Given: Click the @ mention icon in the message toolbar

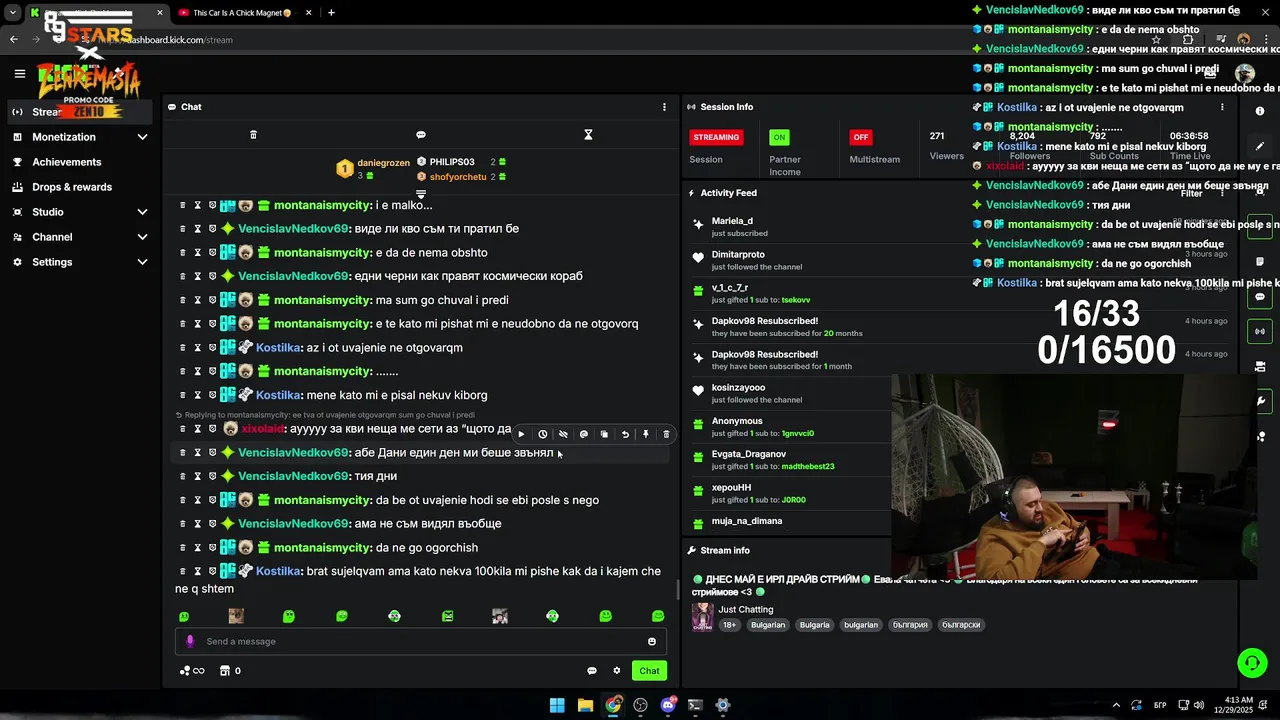Looking at the screenshot, I should (584, 434).
